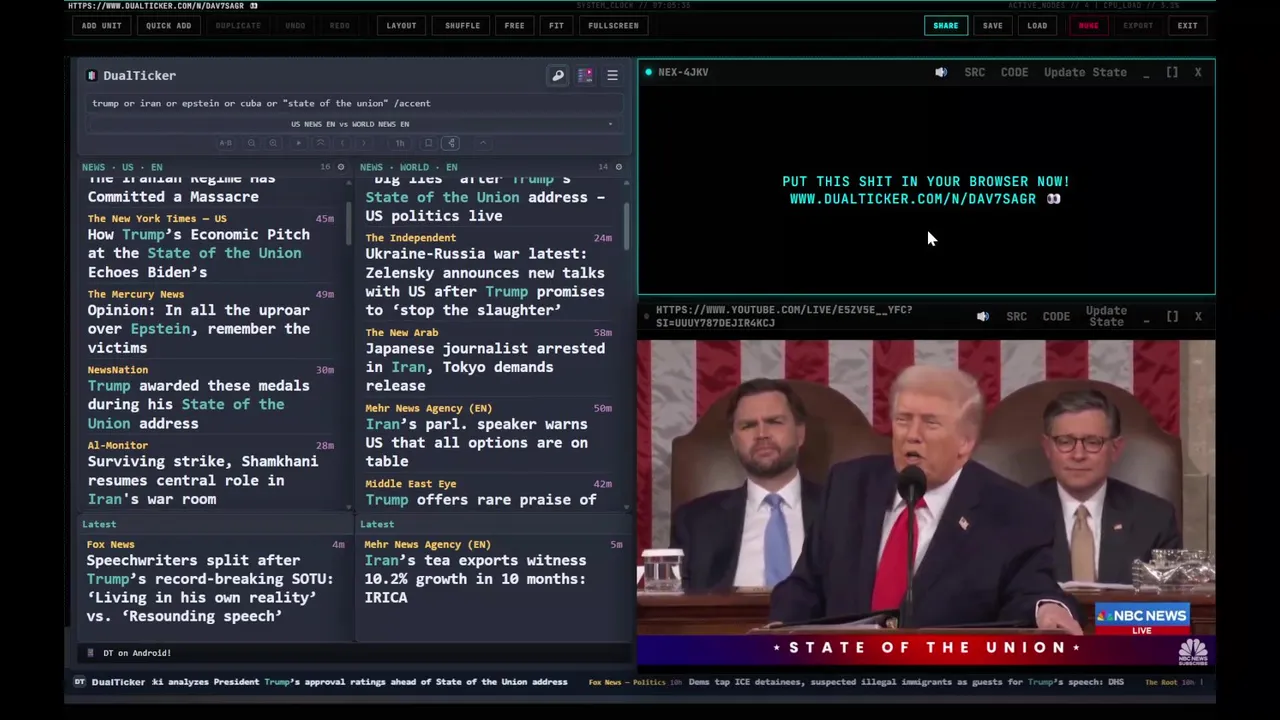
Task: Maximize the YouTube live unit with bracket icon
Action: (x=1172, y=316)
